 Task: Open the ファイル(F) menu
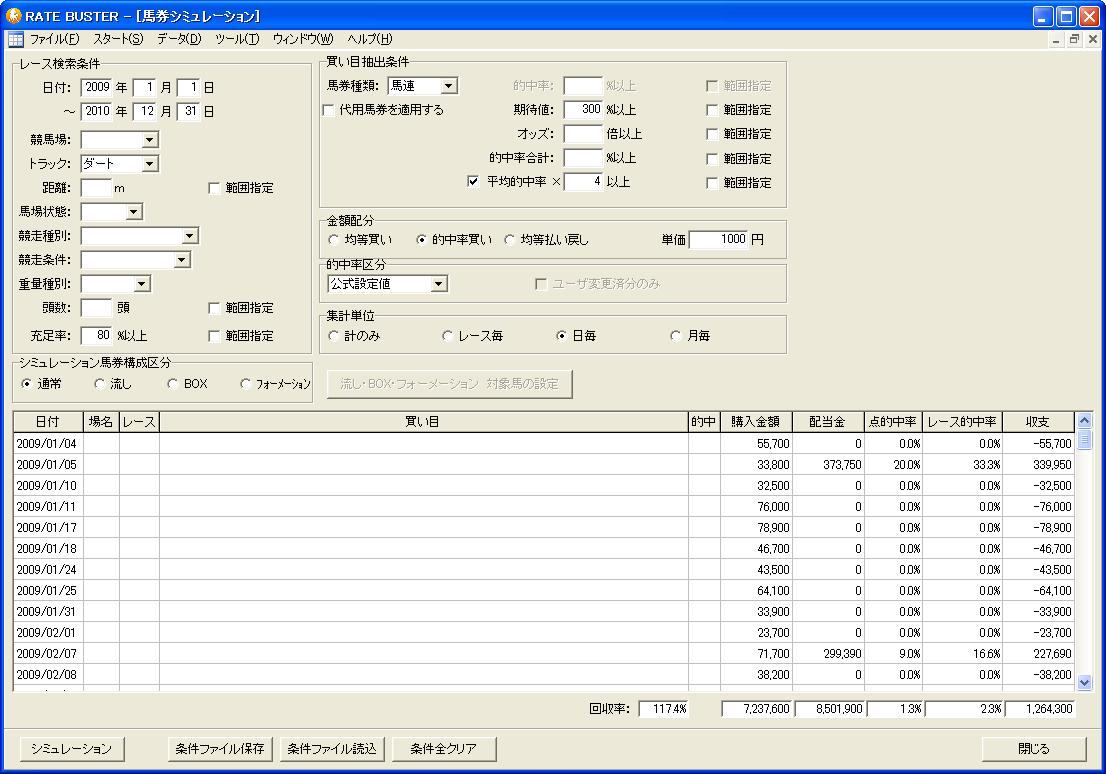click(54, 39)
